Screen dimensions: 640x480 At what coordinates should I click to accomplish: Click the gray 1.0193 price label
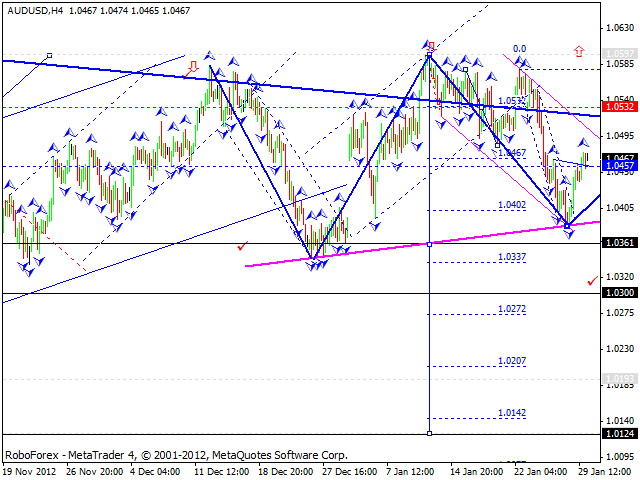coord(620,379)
